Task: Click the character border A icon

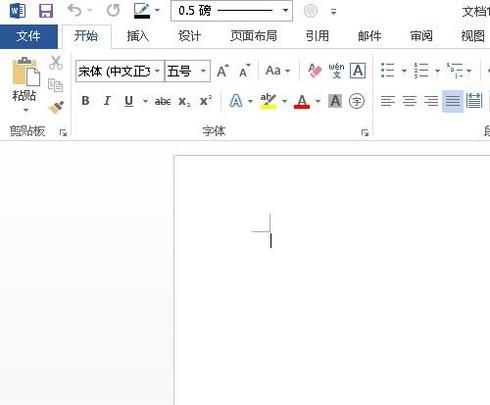Action: [358, 70]
